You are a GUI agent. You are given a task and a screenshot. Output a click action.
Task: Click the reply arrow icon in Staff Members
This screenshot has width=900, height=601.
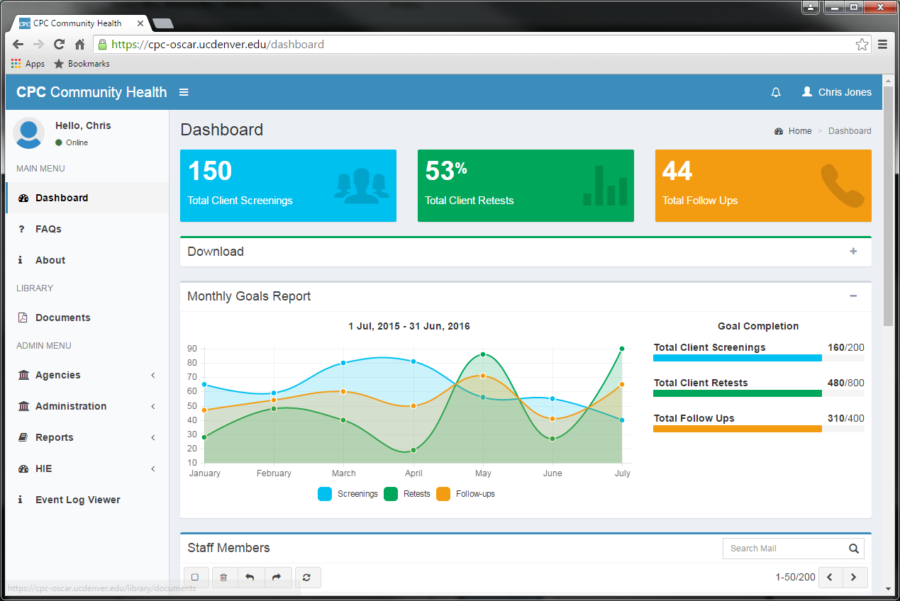pos(250,577)
